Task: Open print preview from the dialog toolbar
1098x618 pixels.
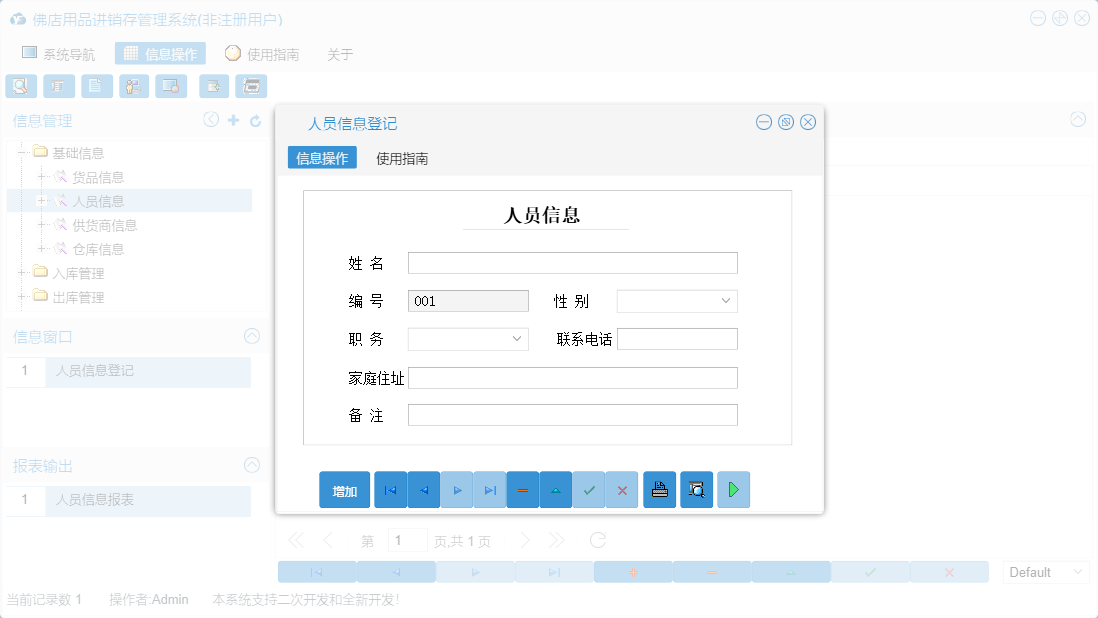Action: (696, 489)
